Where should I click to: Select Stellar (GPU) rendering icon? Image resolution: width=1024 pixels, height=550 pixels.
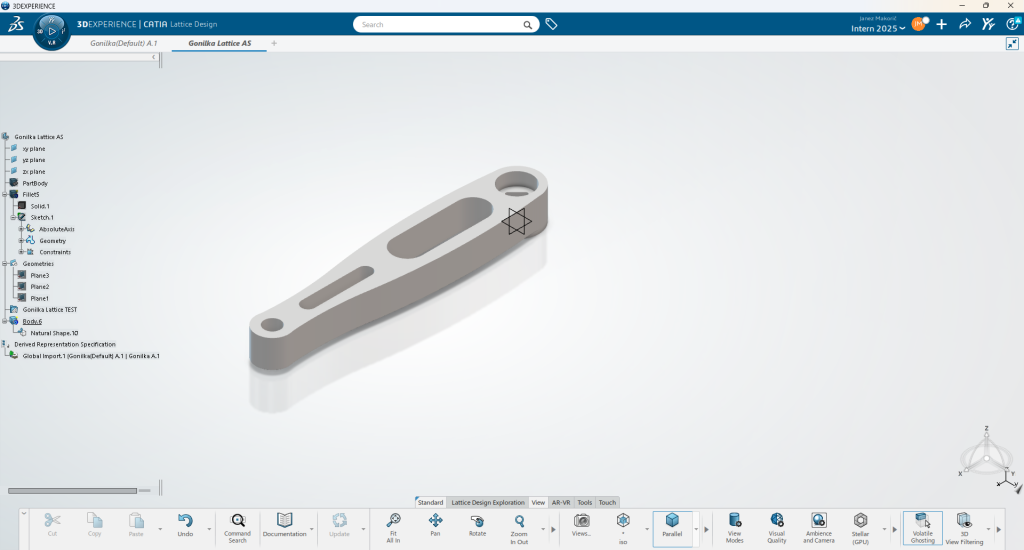(861, 520)
